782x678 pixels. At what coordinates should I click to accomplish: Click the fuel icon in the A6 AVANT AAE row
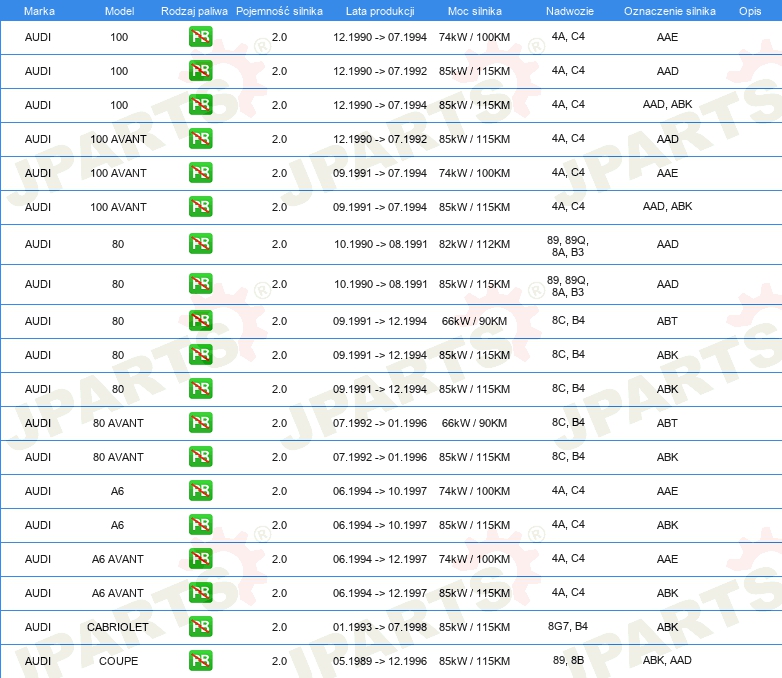[200, 559]
